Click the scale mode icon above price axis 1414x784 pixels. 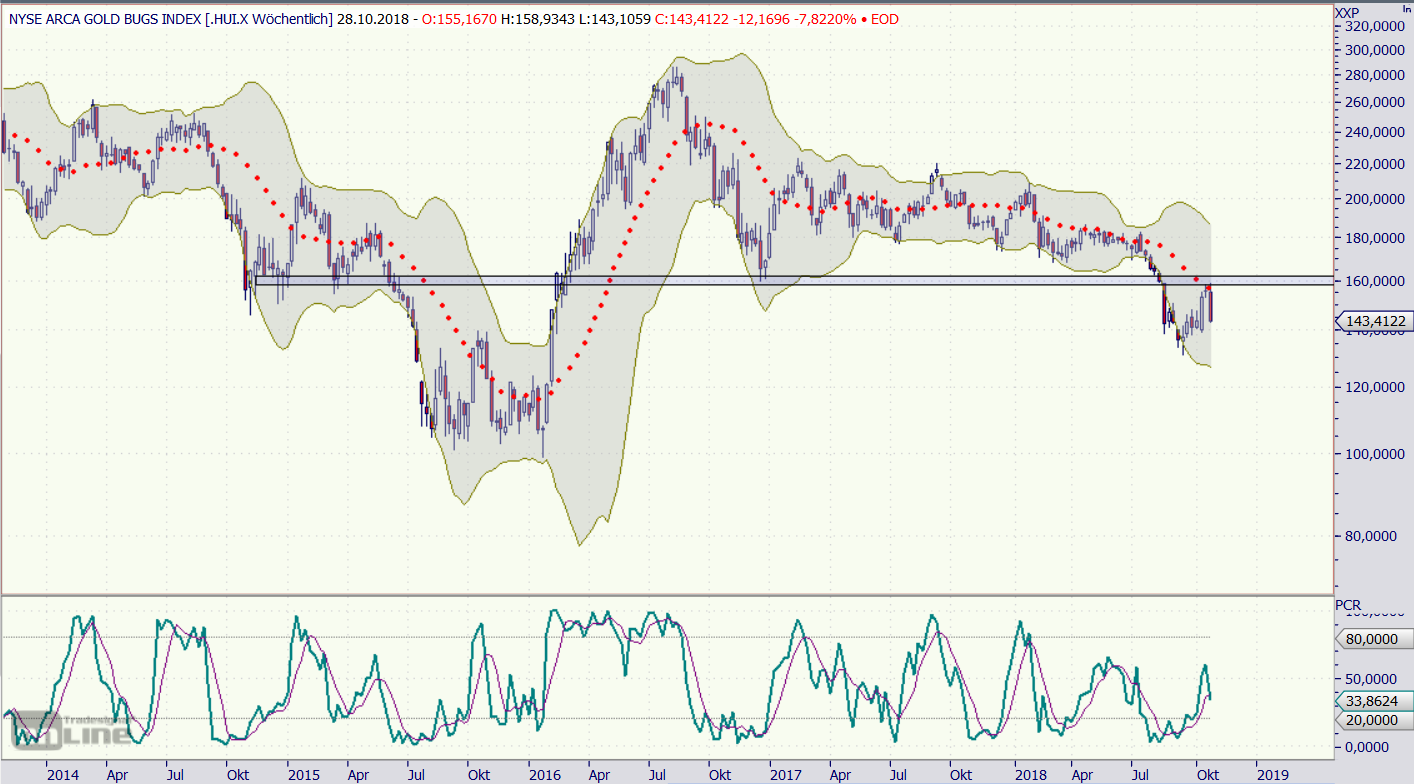[1404, 7]
